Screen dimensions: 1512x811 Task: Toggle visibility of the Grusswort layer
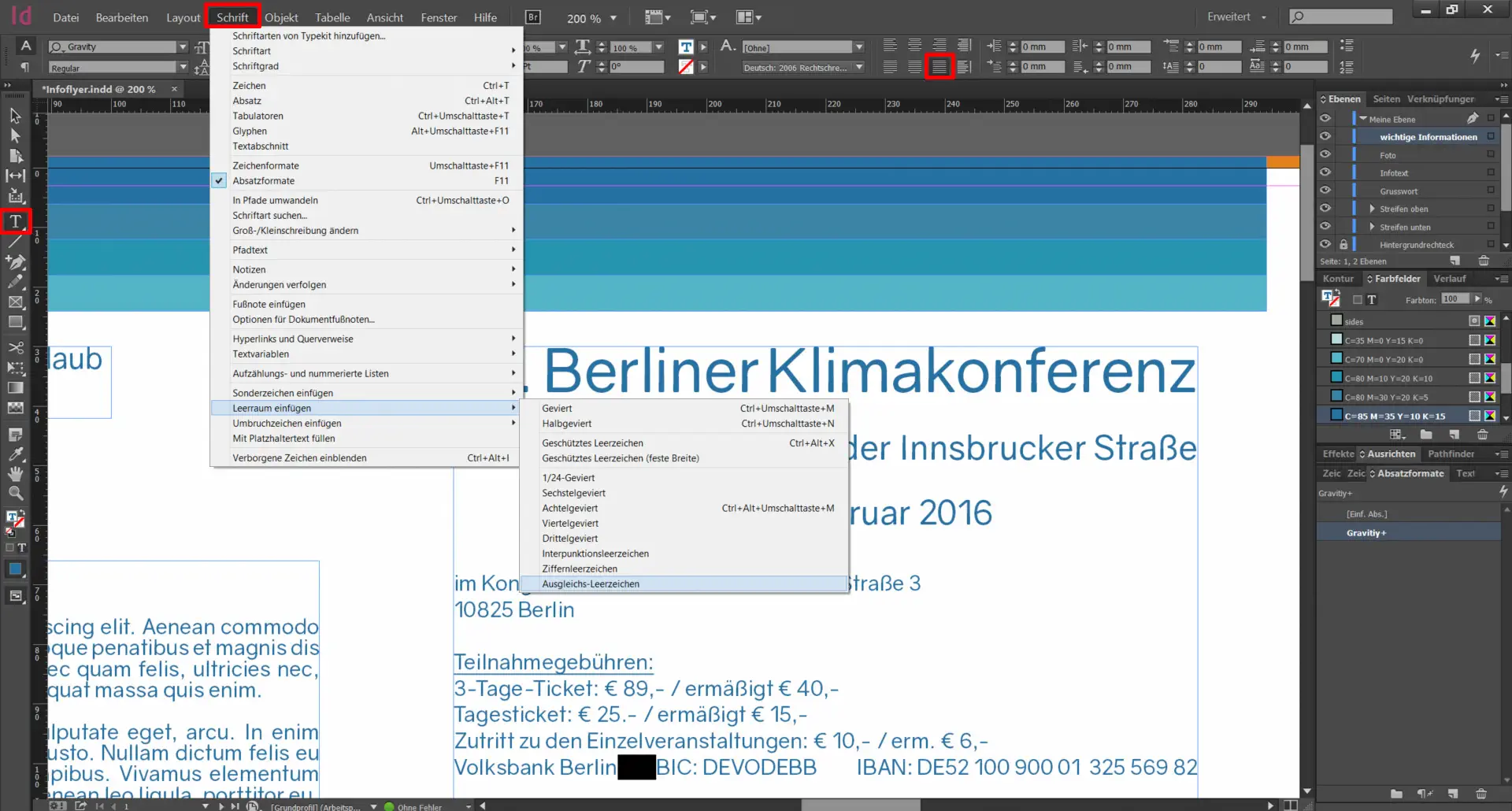click(x=1325, y=191)
